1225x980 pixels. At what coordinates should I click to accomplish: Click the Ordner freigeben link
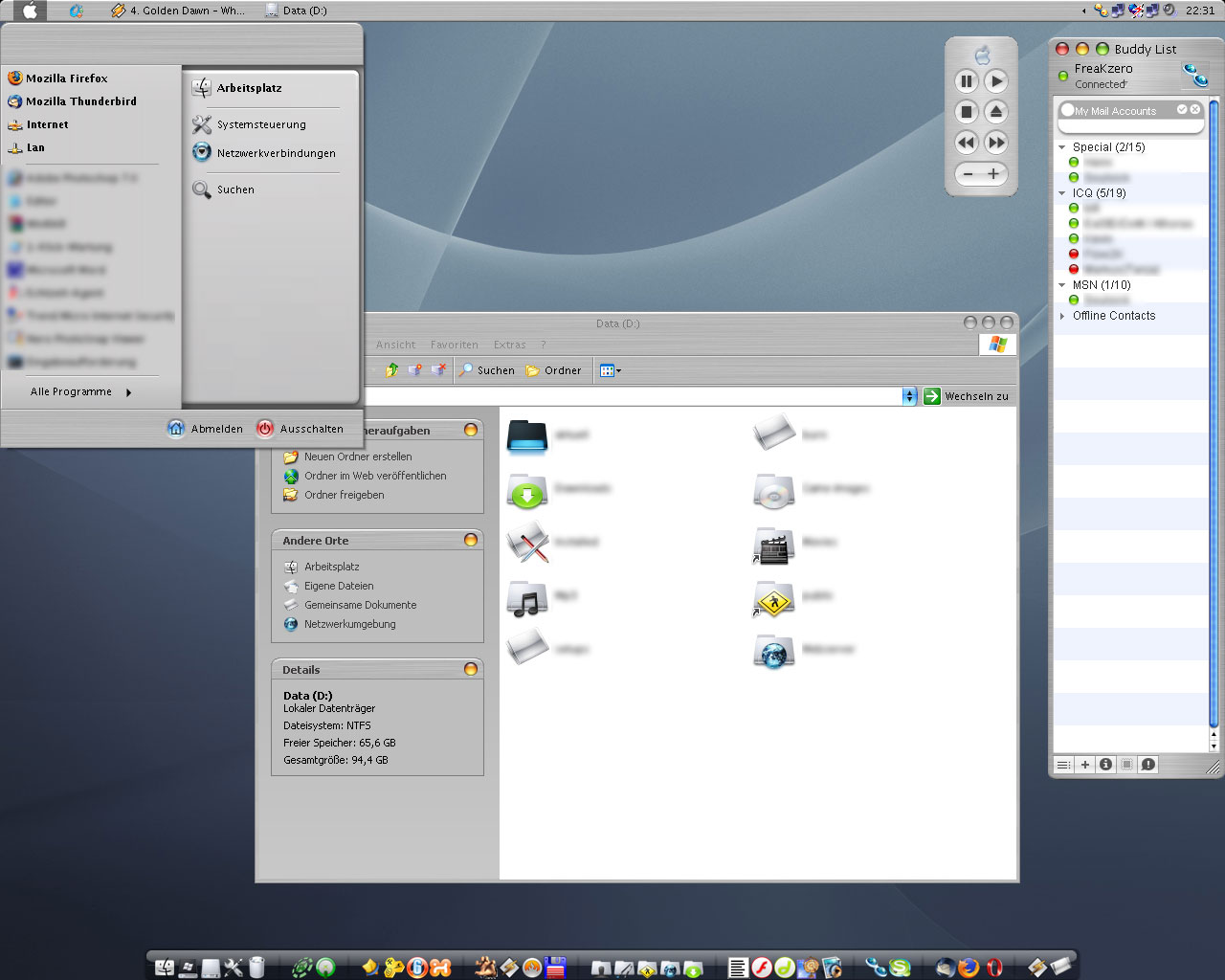click(345, 495)
